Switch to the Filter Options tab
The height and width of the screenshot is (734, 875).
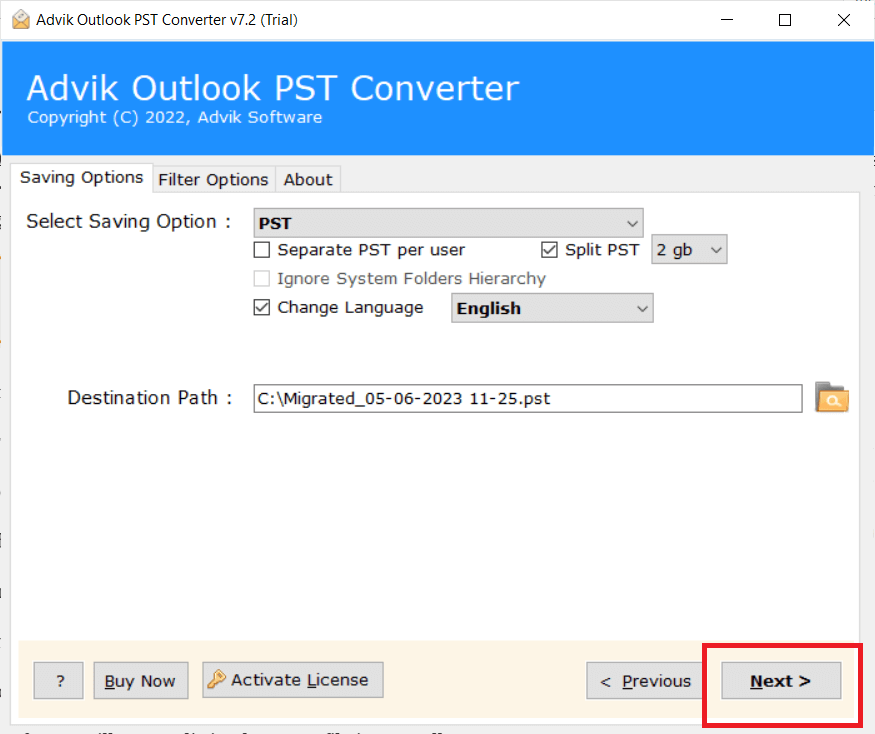tap(213, 180)
